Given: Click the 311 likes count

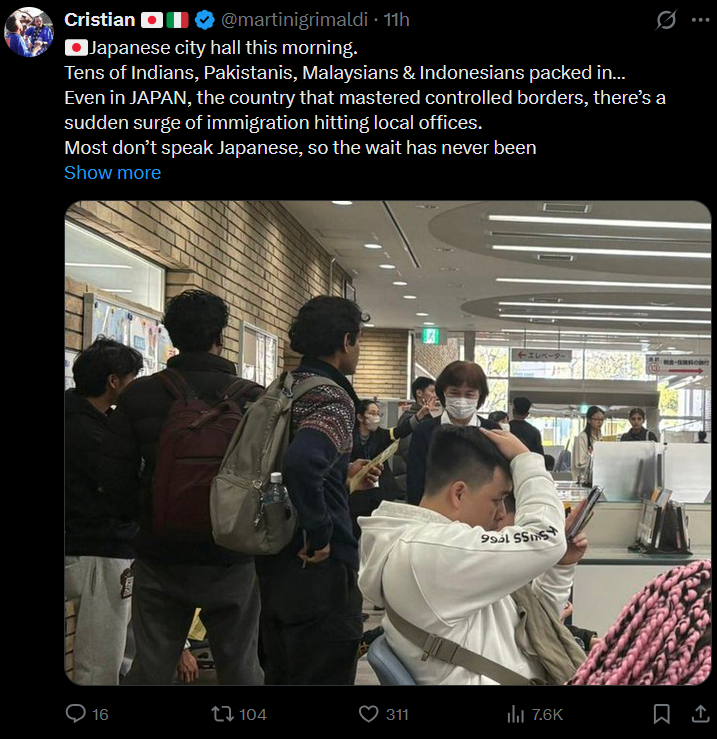Looking at the screenshot, I should [x=397, y=714].
